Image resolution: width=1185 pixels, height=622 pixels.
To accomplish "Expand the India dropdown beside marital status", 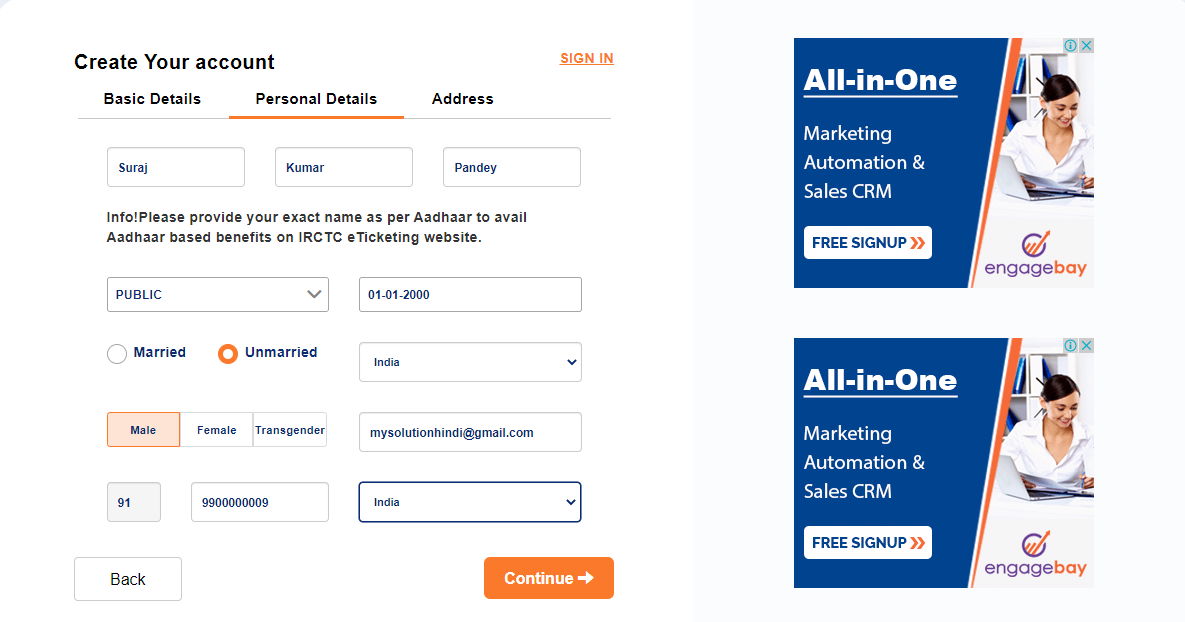I will 470,362.
